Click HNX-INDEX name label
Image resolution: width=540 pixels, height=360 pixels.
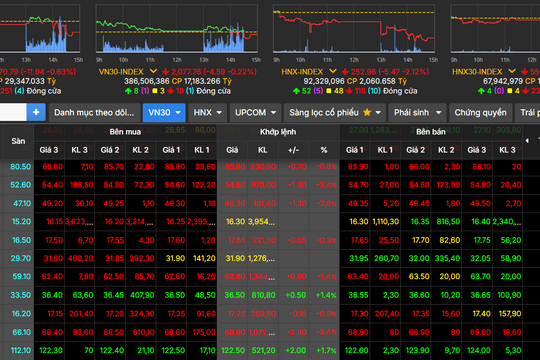point(302,72)
